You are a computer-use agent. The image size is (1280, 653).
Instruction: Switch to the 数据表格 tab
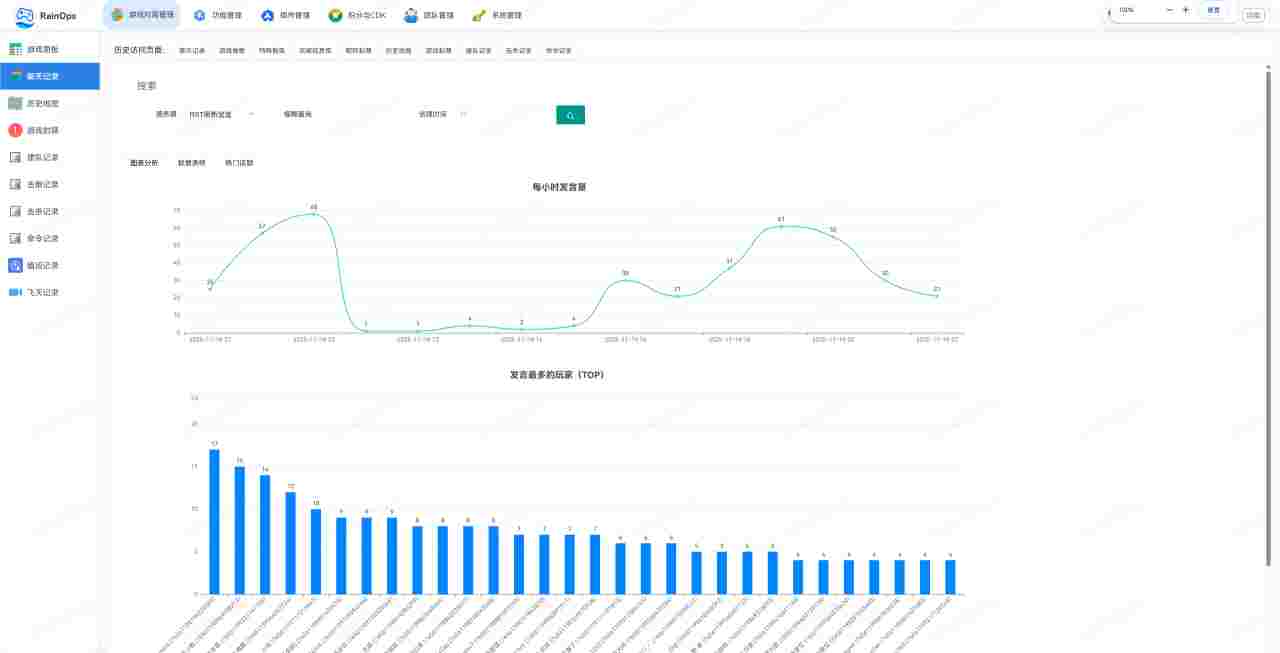coord(191,162)
